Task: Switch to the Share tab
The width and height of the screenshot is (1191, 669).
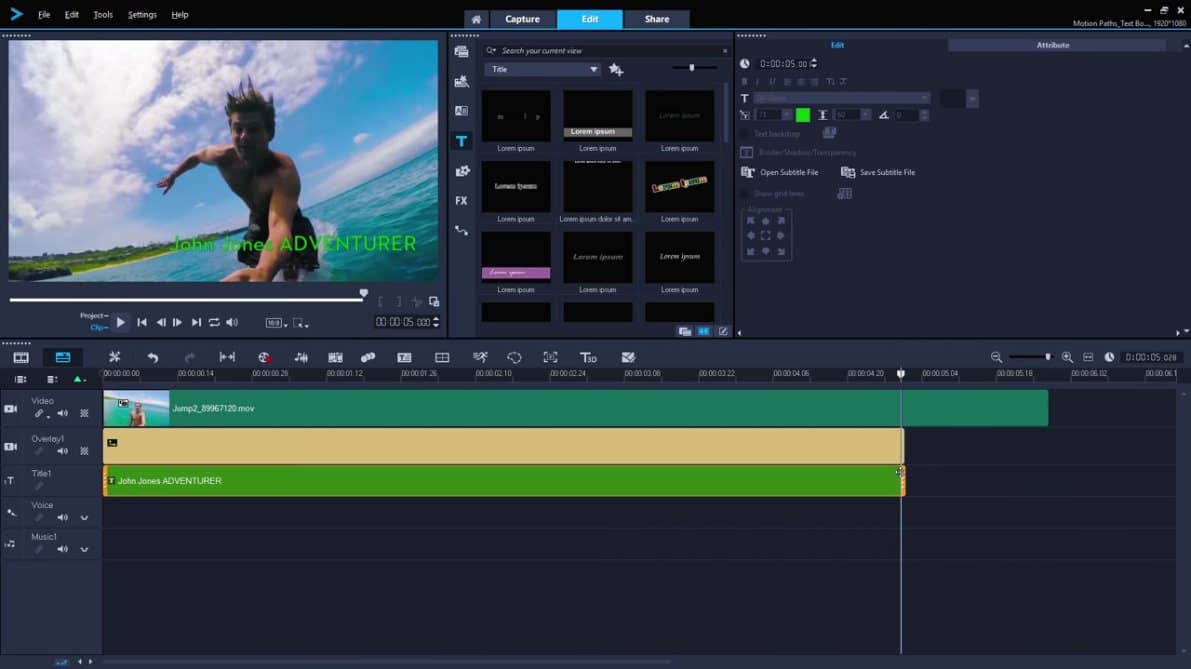Action: point(656,18)
